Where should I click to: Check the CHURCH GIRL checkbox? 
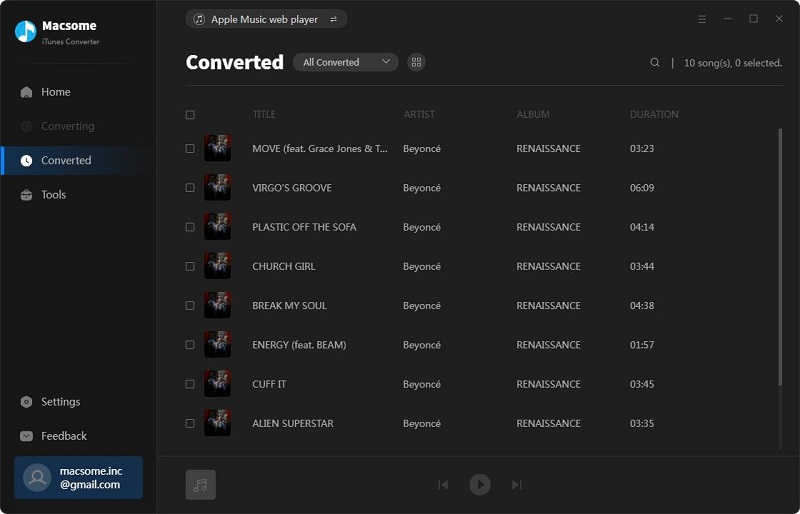[x=190, y=266]
